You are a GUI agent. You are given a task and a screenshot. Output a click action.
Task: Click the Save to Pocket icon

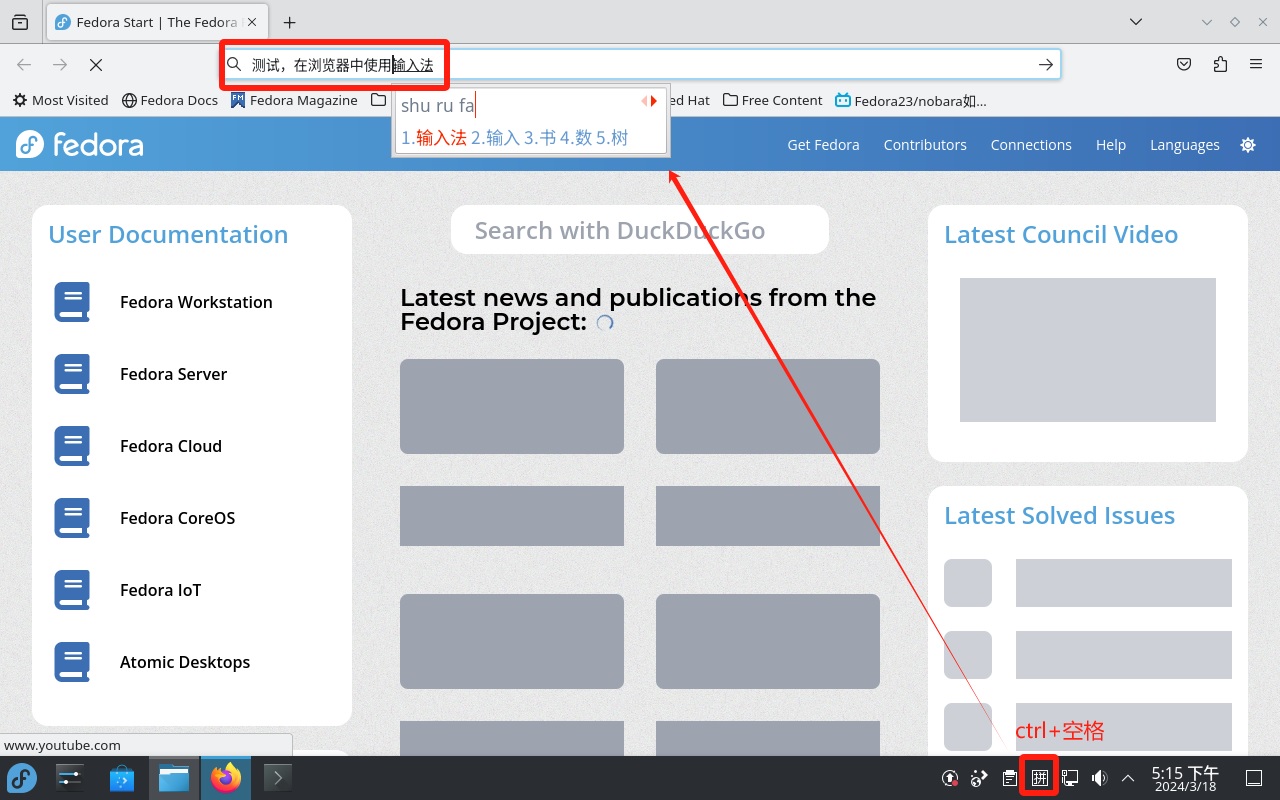point(1184,64)
